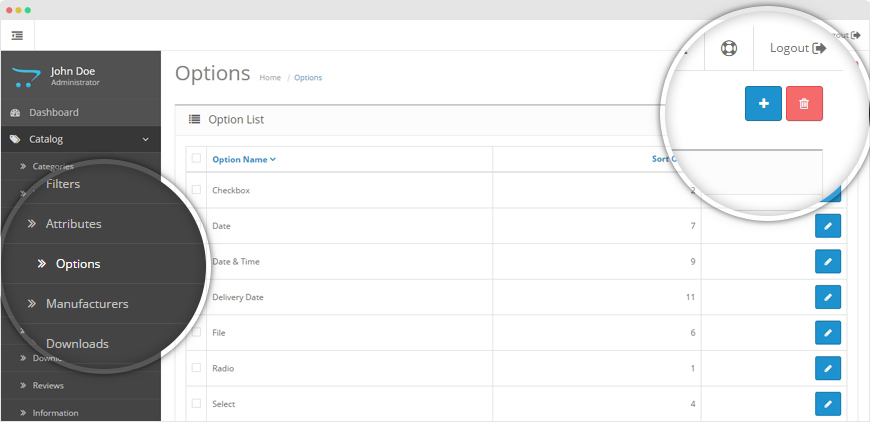Open Reviews in the sidebar

[48, 385]
